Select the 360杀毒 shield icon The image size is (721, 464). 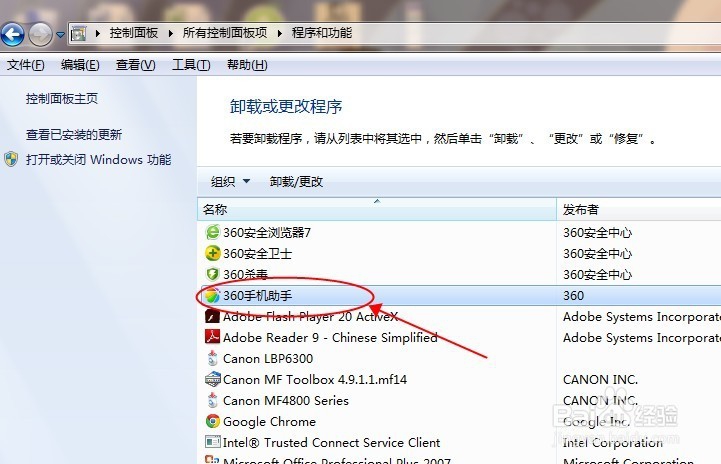coord(212,275)
